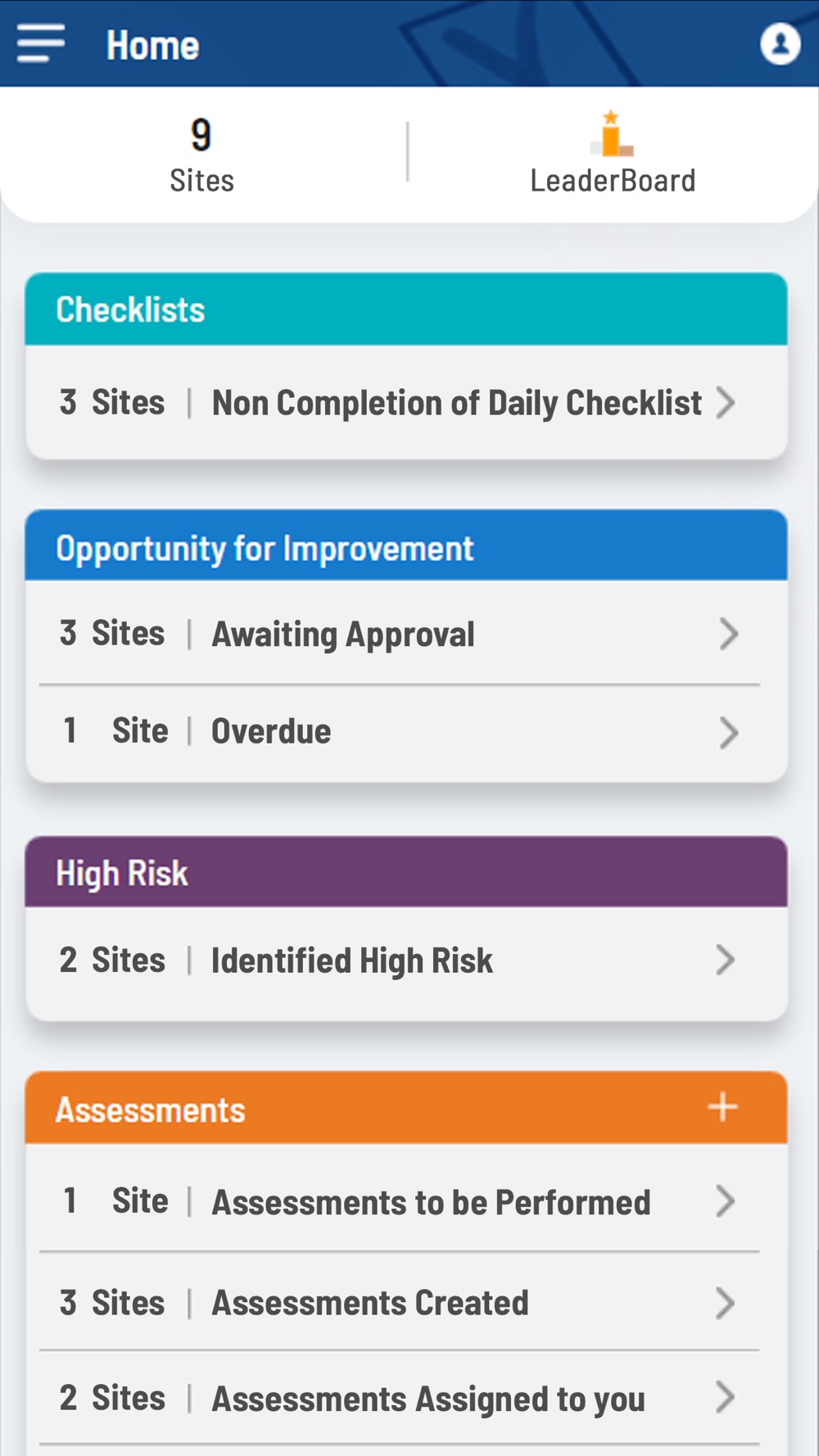The height and width of the screenshot is (1456, 819).
Task: Open the hamburger menu icon
Action: coord(41,43)
